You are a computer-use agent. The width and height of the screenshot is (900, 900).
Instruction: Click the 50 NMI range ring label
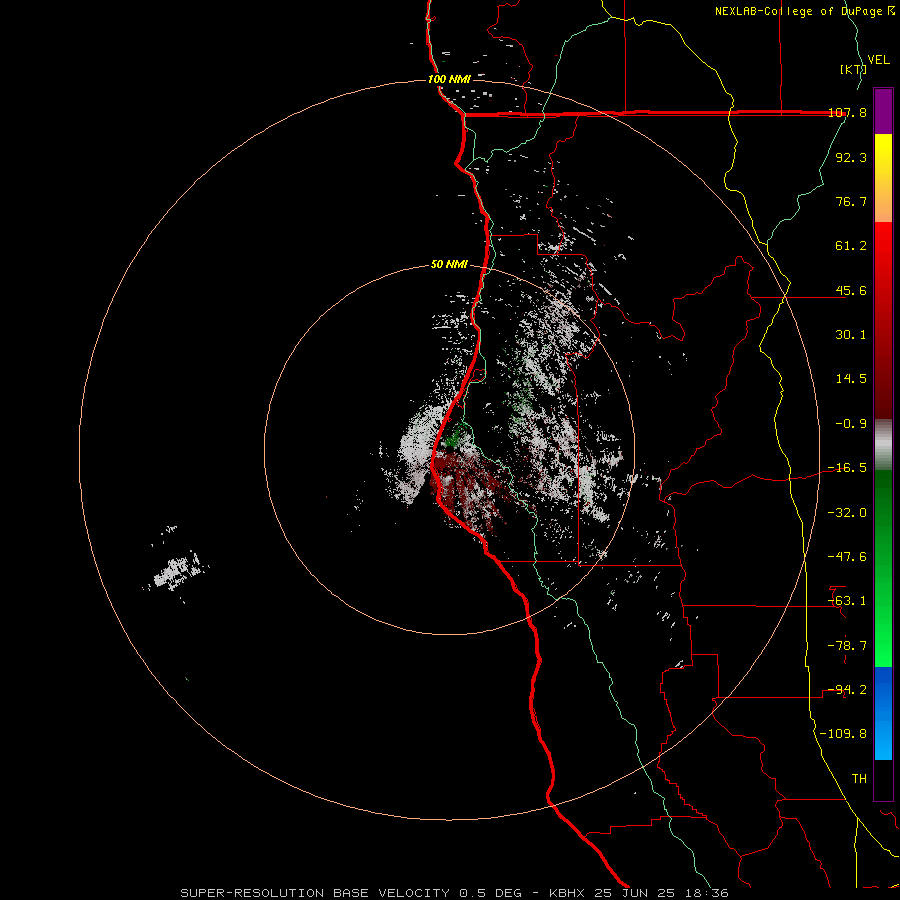coord(449,265)
